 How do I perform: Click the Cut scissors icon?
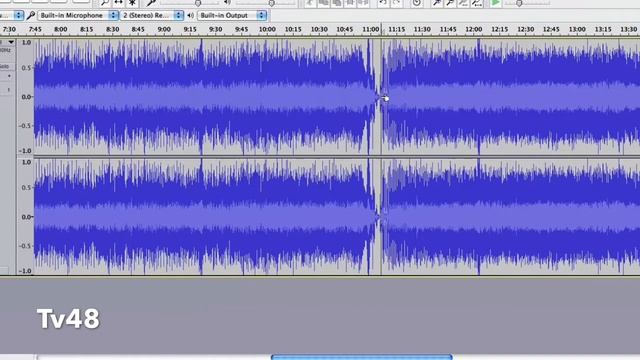coord(311,3)
